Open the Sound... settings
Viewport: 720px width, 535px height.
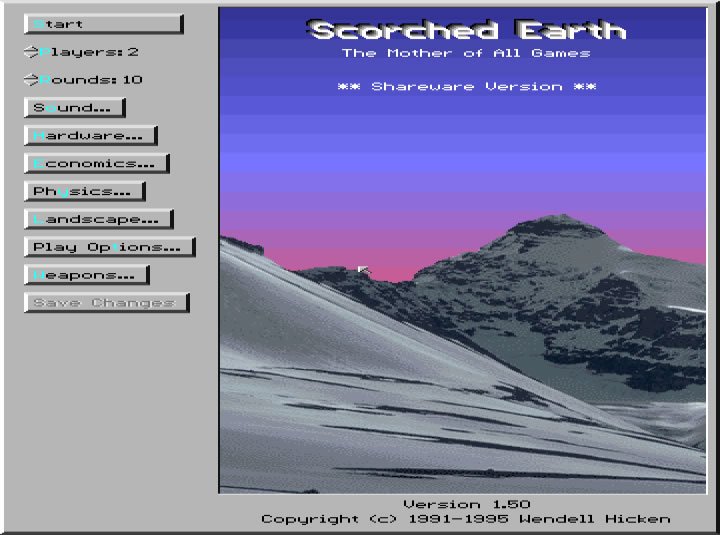[75, 107]
